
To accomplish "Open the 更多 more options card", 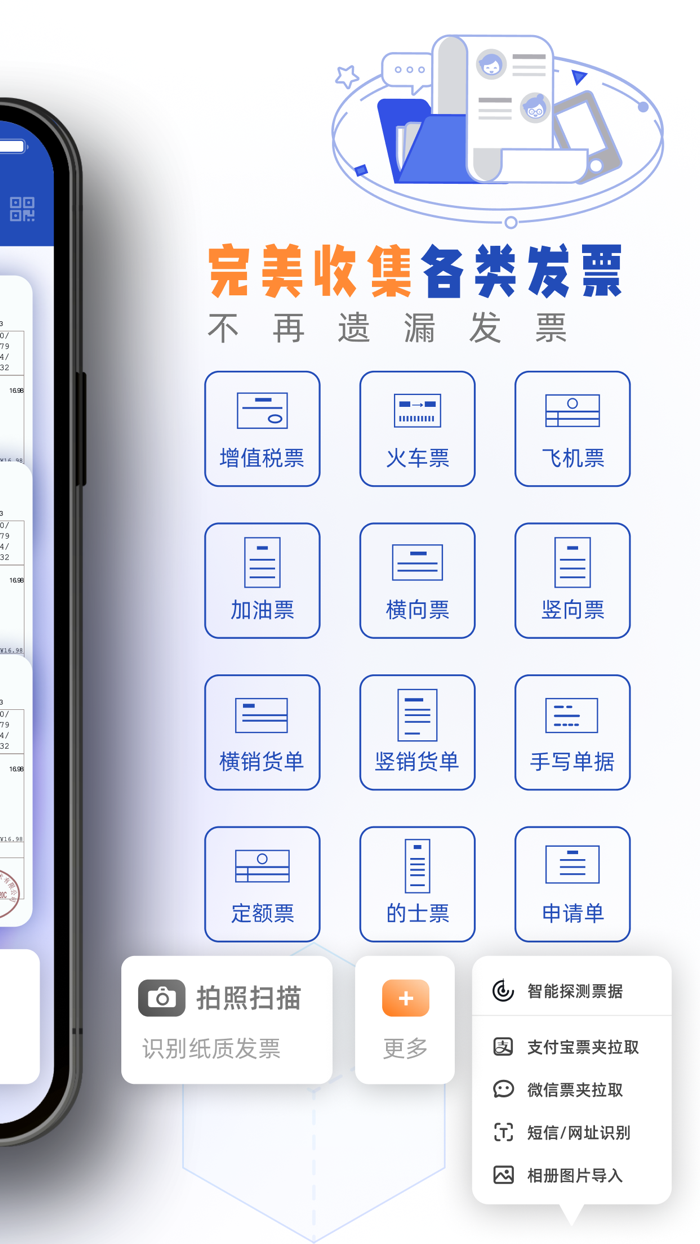I will 405,1020.
